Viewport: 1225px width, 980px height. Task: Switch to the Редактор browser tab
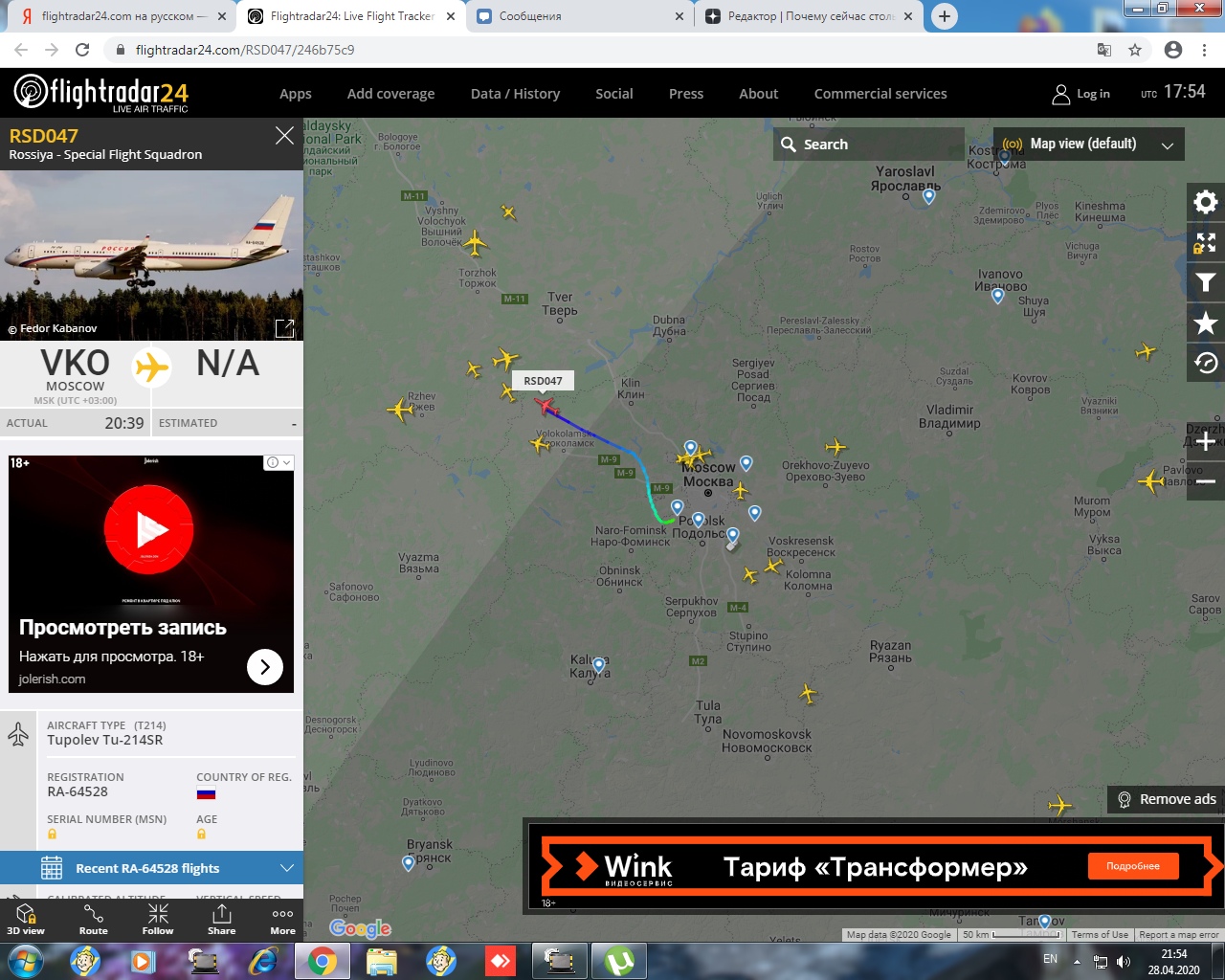[x=810, y=16]
